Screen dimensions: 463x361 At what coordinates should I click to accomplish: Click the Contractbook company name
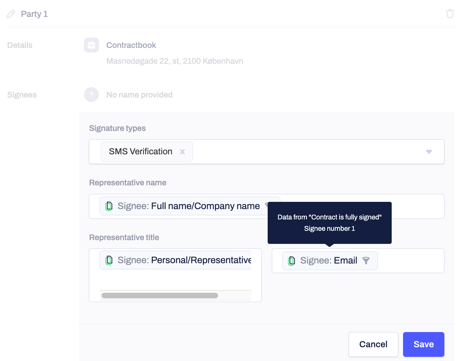(x=131, y=45)
